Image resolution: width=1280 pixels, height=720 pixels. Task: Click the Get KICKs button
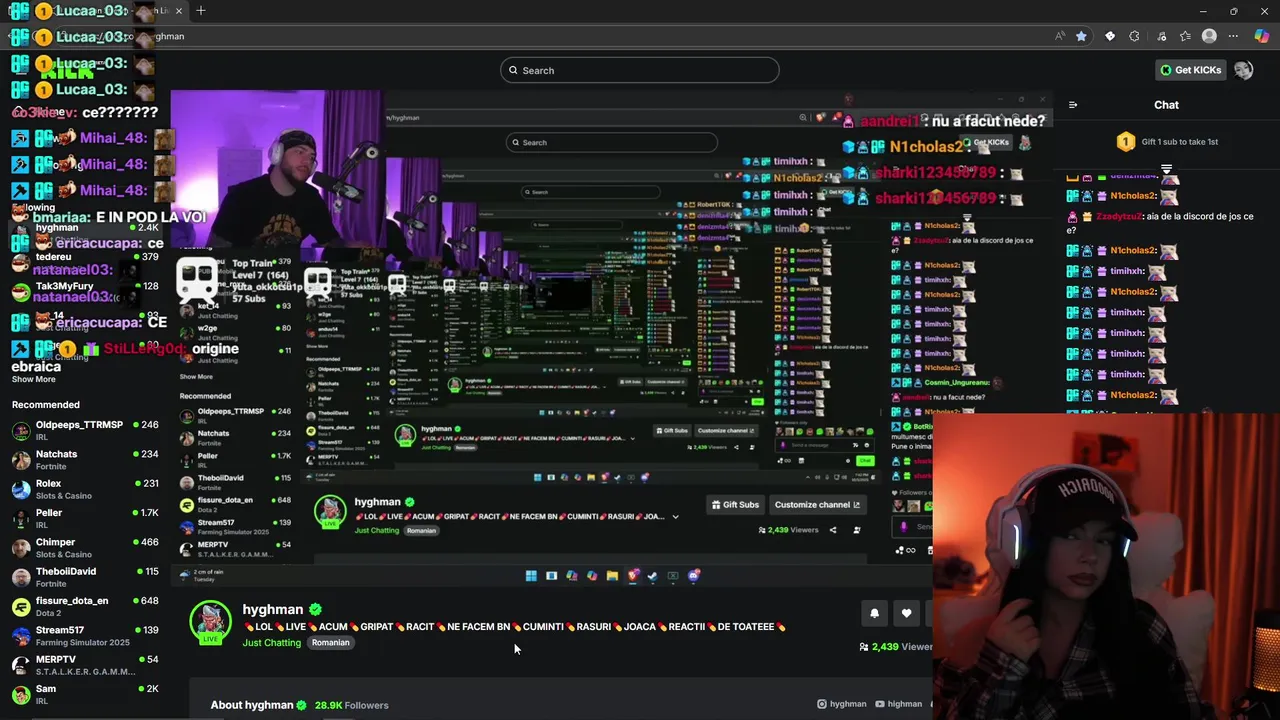click(x=1190, y=70)
